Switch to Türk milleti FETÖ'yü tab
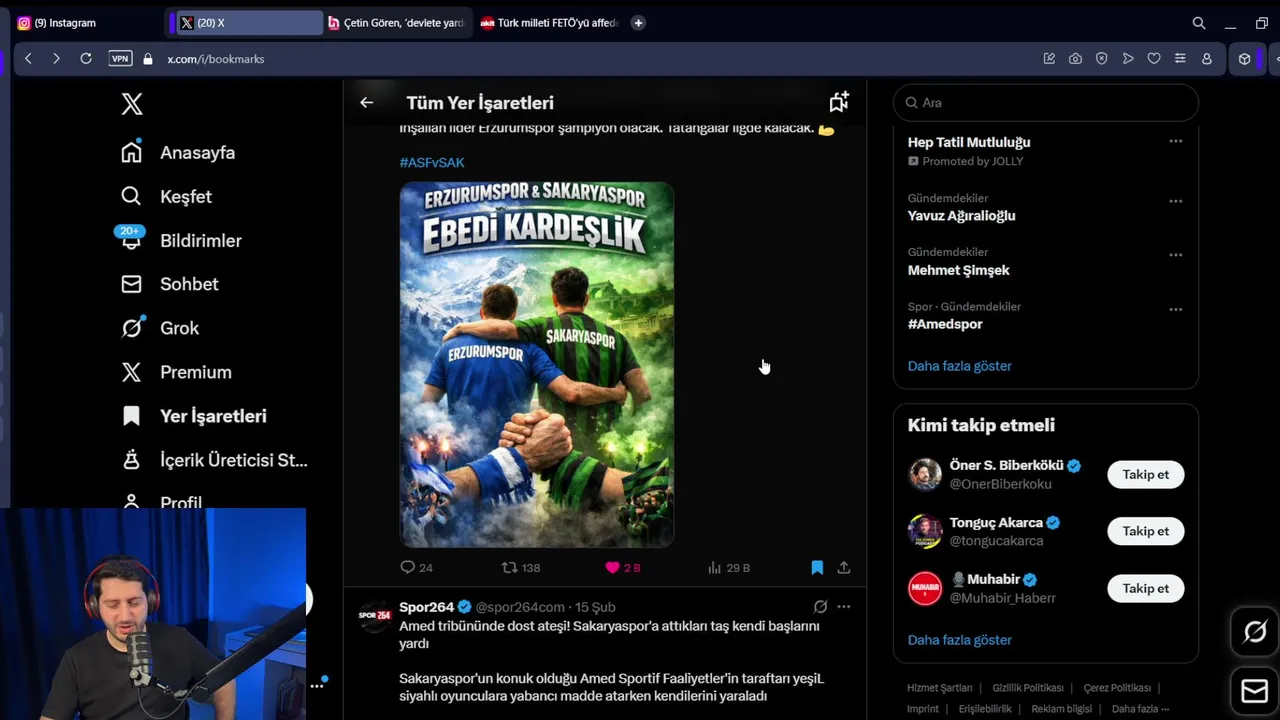Image resolution: width=1280 pixels, height=720 pixels. pos(549,23)
